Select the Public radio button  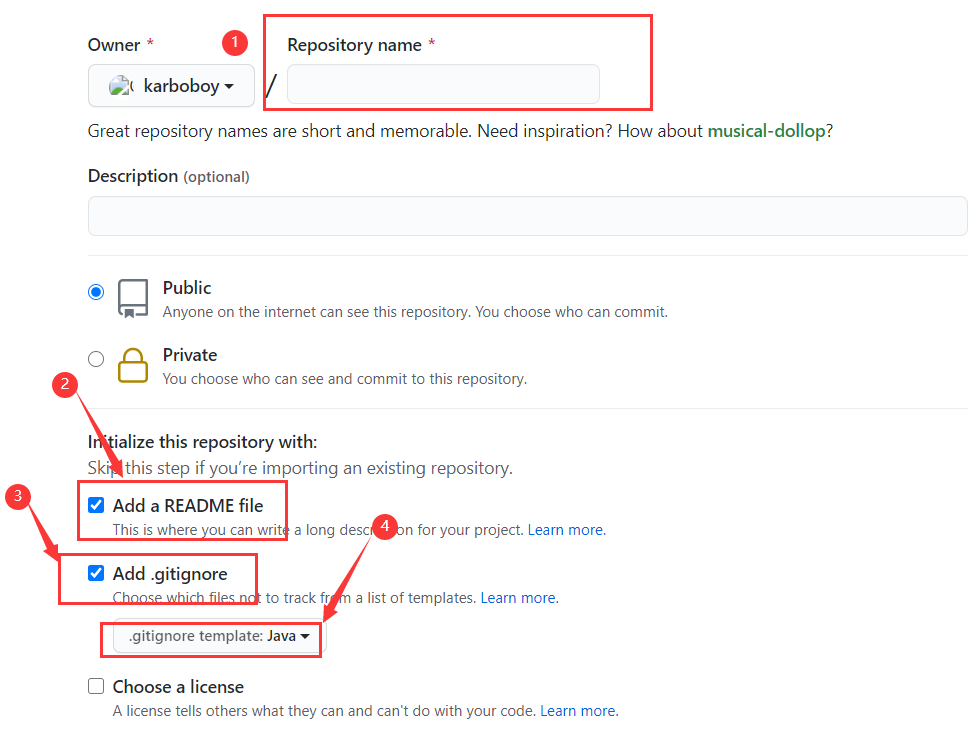tap(96, 291)
